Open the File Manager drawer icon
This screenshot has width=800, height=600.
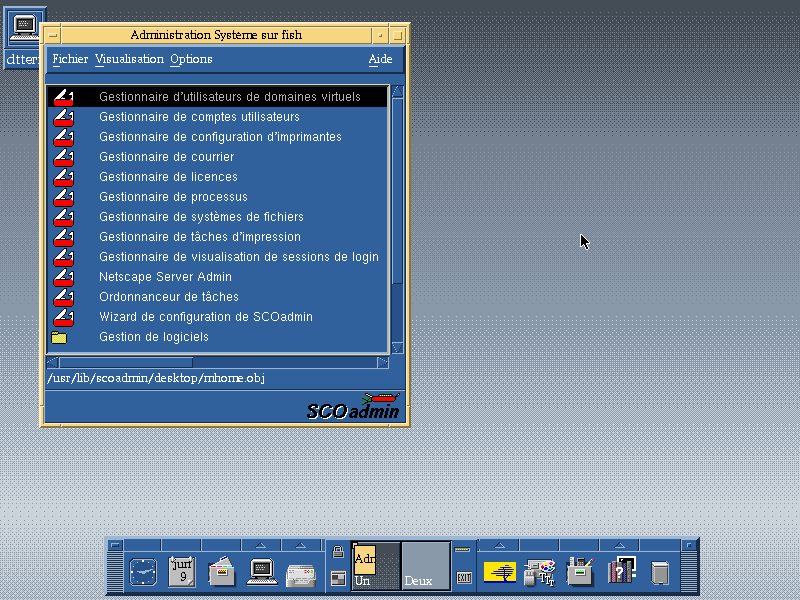tap(222, 571)
